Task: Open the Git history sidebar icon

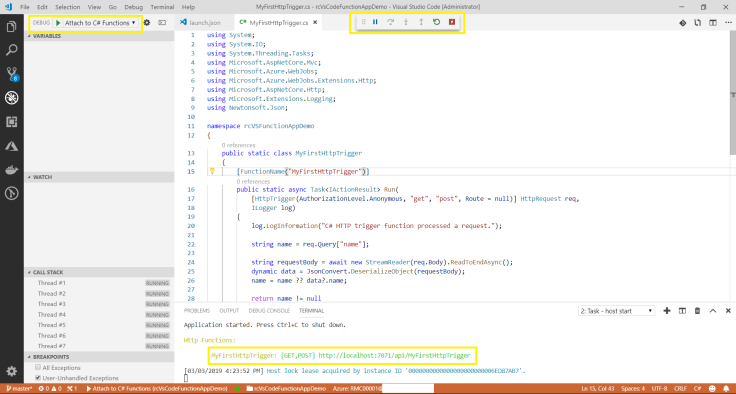Action: click(x=12, y=193)
